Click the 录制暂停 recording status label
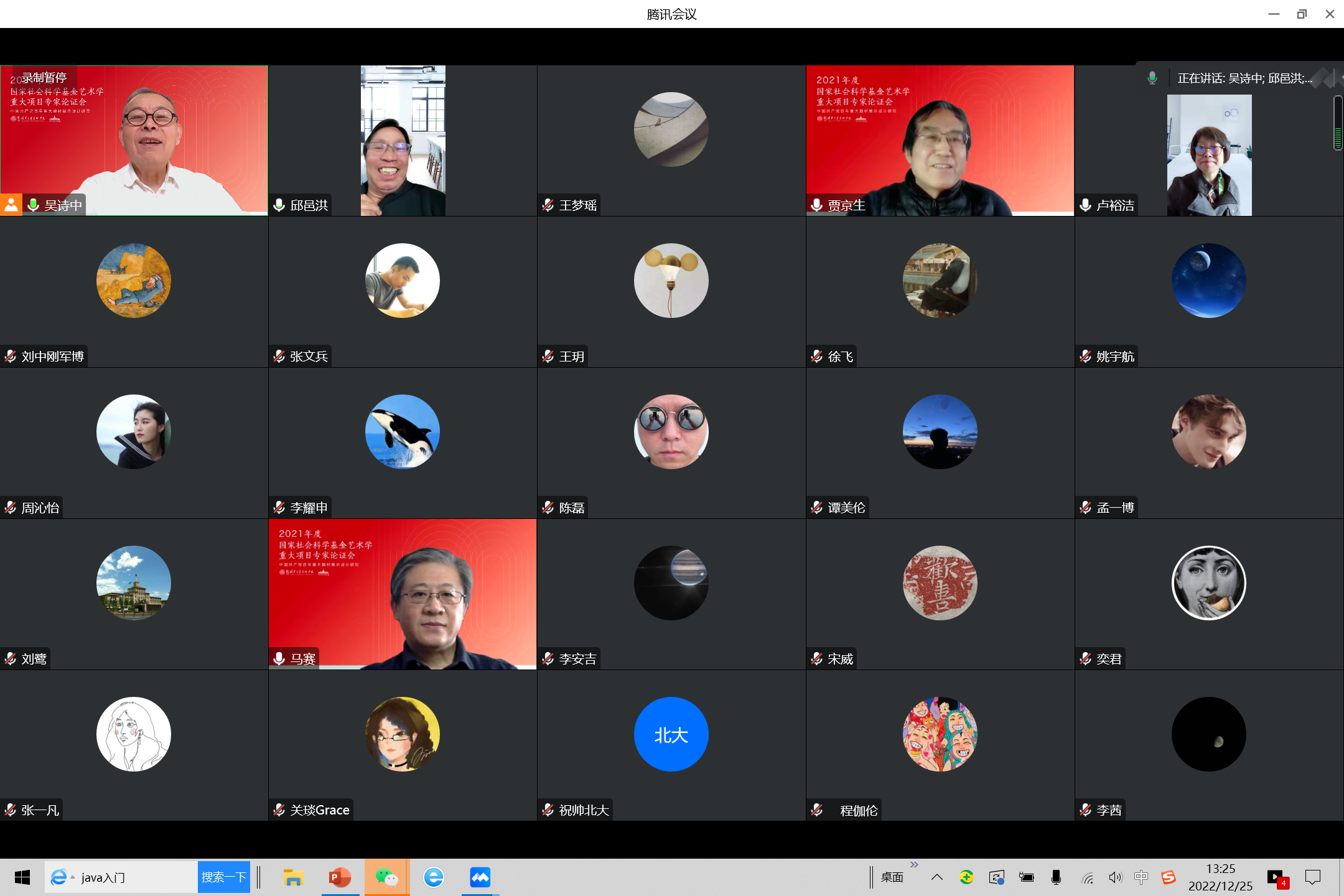This screenshot has height=896, width=1344. (44, 78)
